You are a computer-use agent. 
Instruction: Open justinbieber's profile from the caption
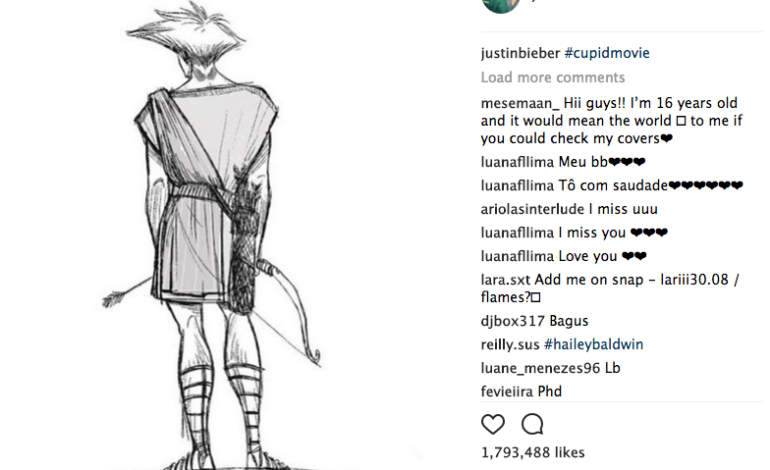coord(521,53)
